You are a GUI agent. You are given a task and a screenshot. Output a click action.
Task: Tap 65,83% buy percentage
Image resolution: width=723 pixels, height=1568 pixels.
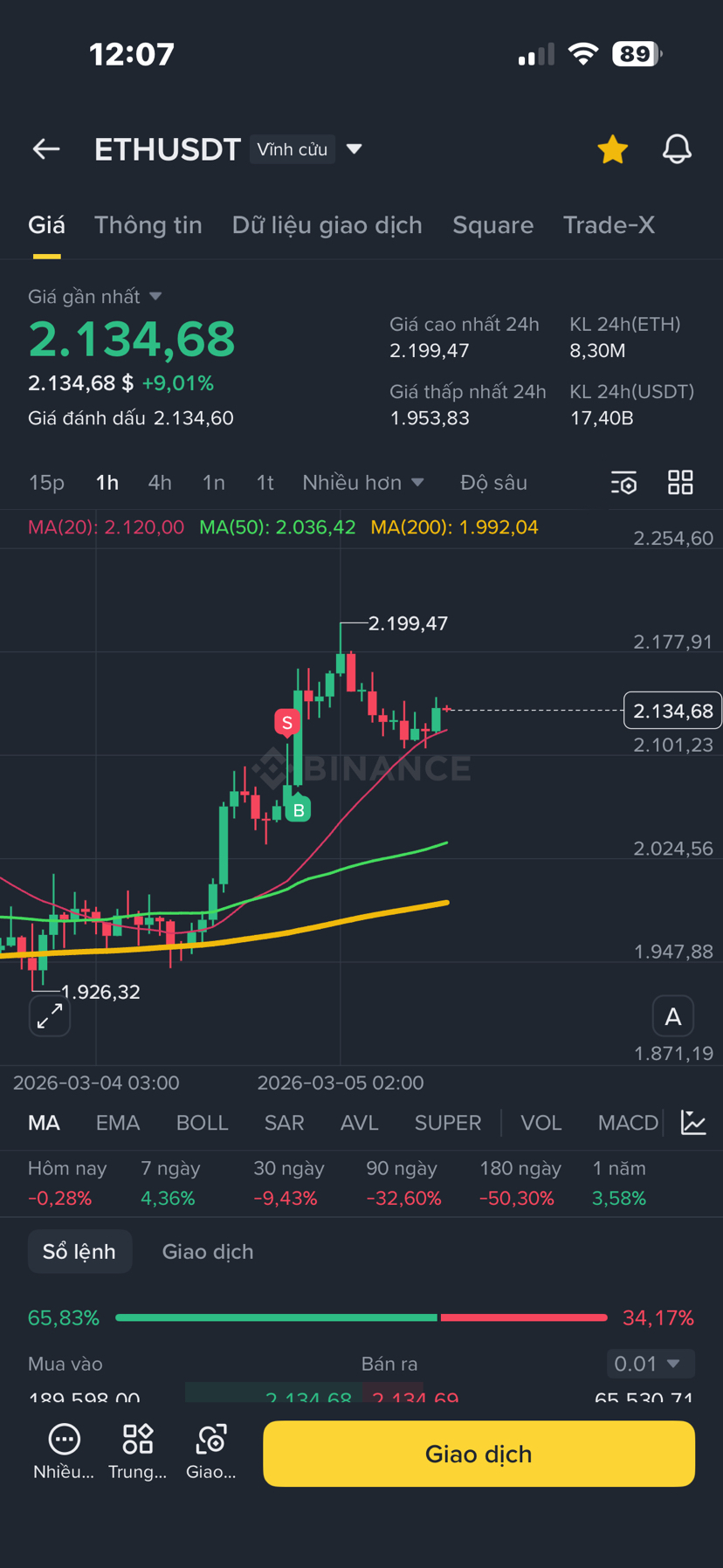[x=64, y=1317]
